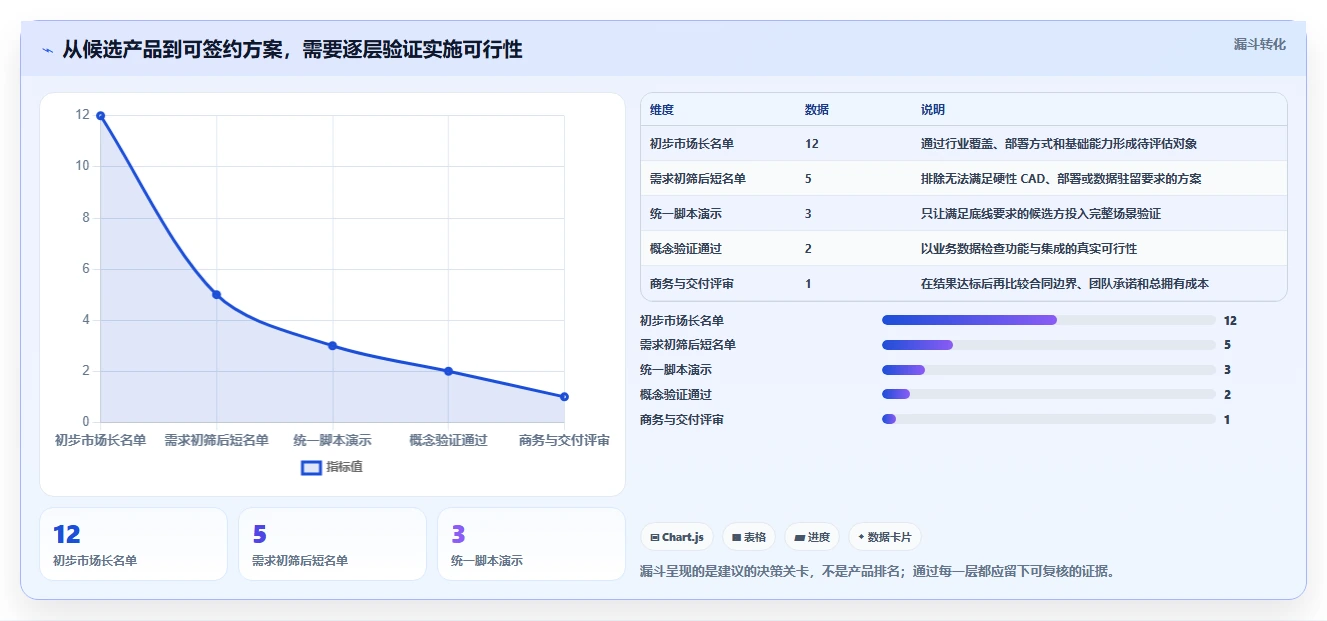Click the Chart.js chip
Viewport: 1327px width, 621px height.
pos(677,537)
